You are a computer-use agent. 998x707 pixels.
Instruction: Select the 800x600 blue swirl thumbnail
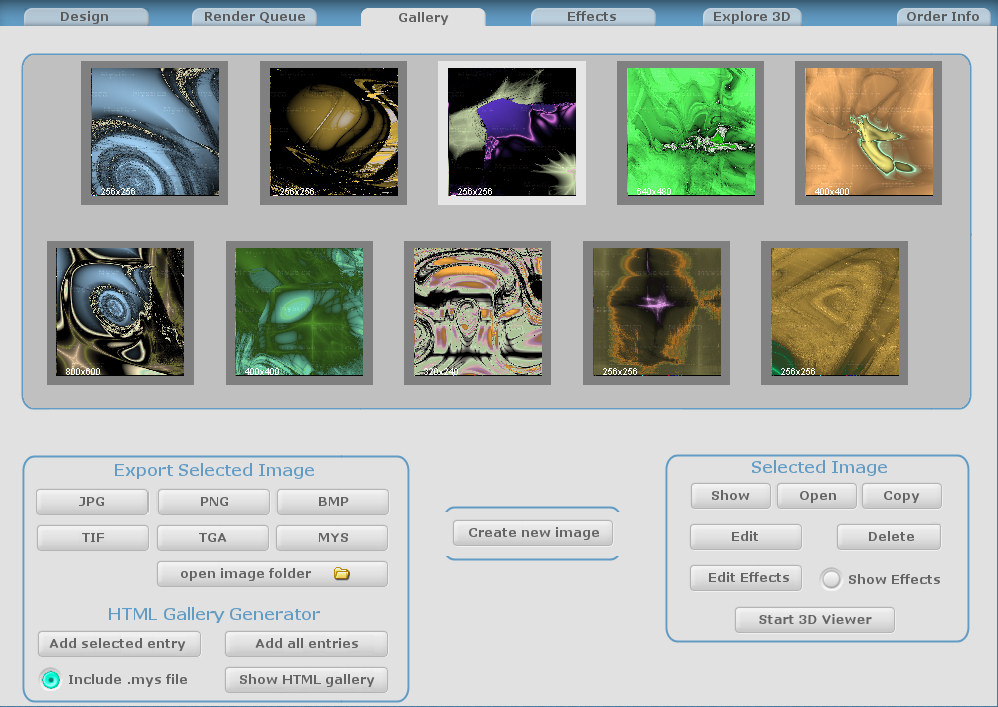coord(120,312)
